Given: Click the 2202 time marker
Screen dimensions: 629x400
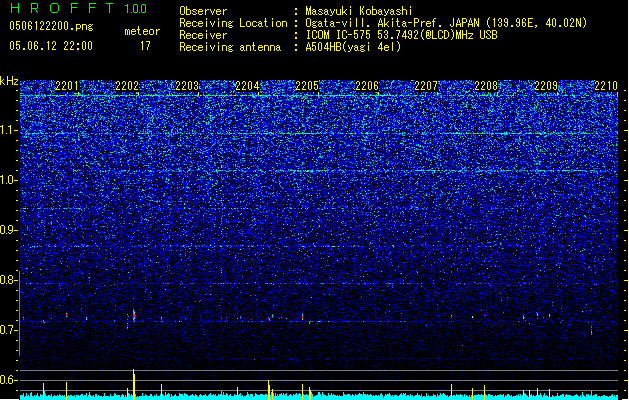Looking at the screenshot, I should 127,86.
